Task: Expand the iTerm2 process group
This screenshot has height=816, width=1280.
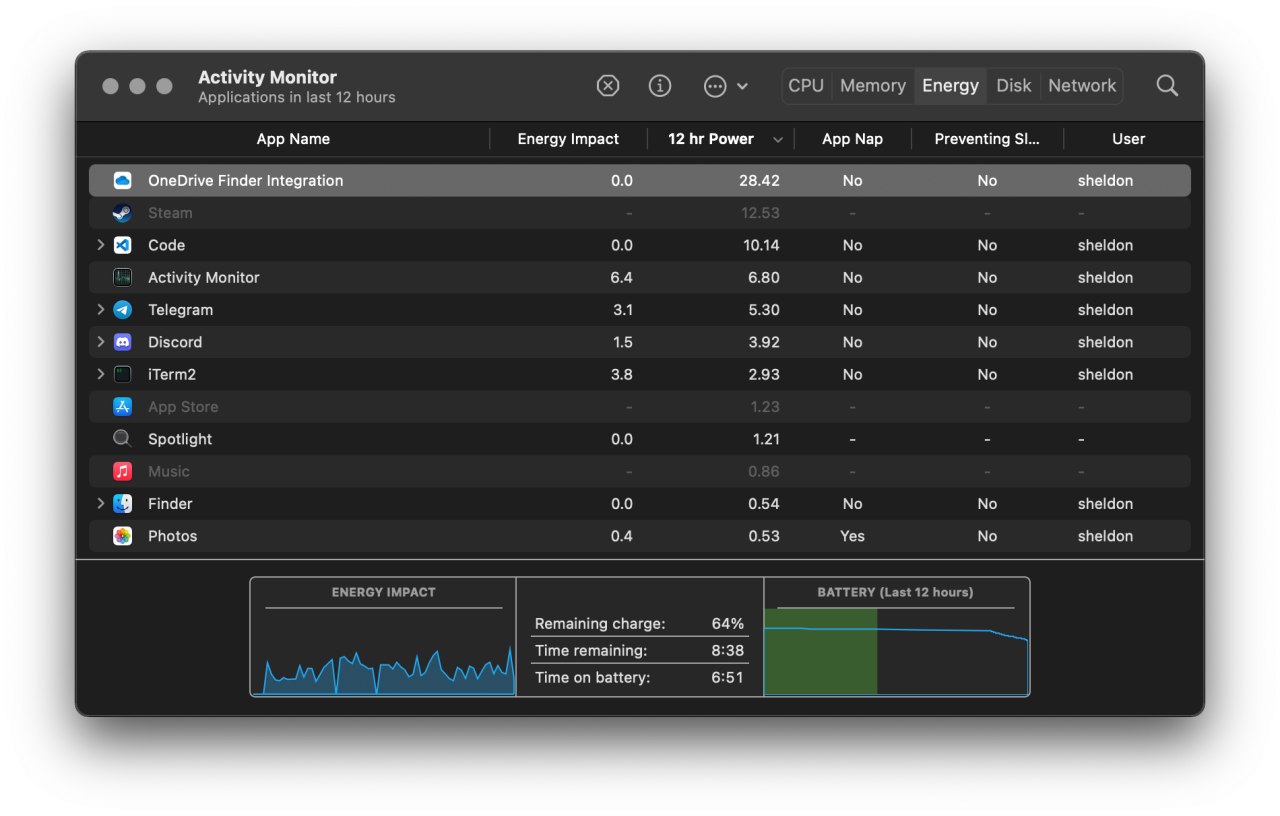Action: coord(100,374)
